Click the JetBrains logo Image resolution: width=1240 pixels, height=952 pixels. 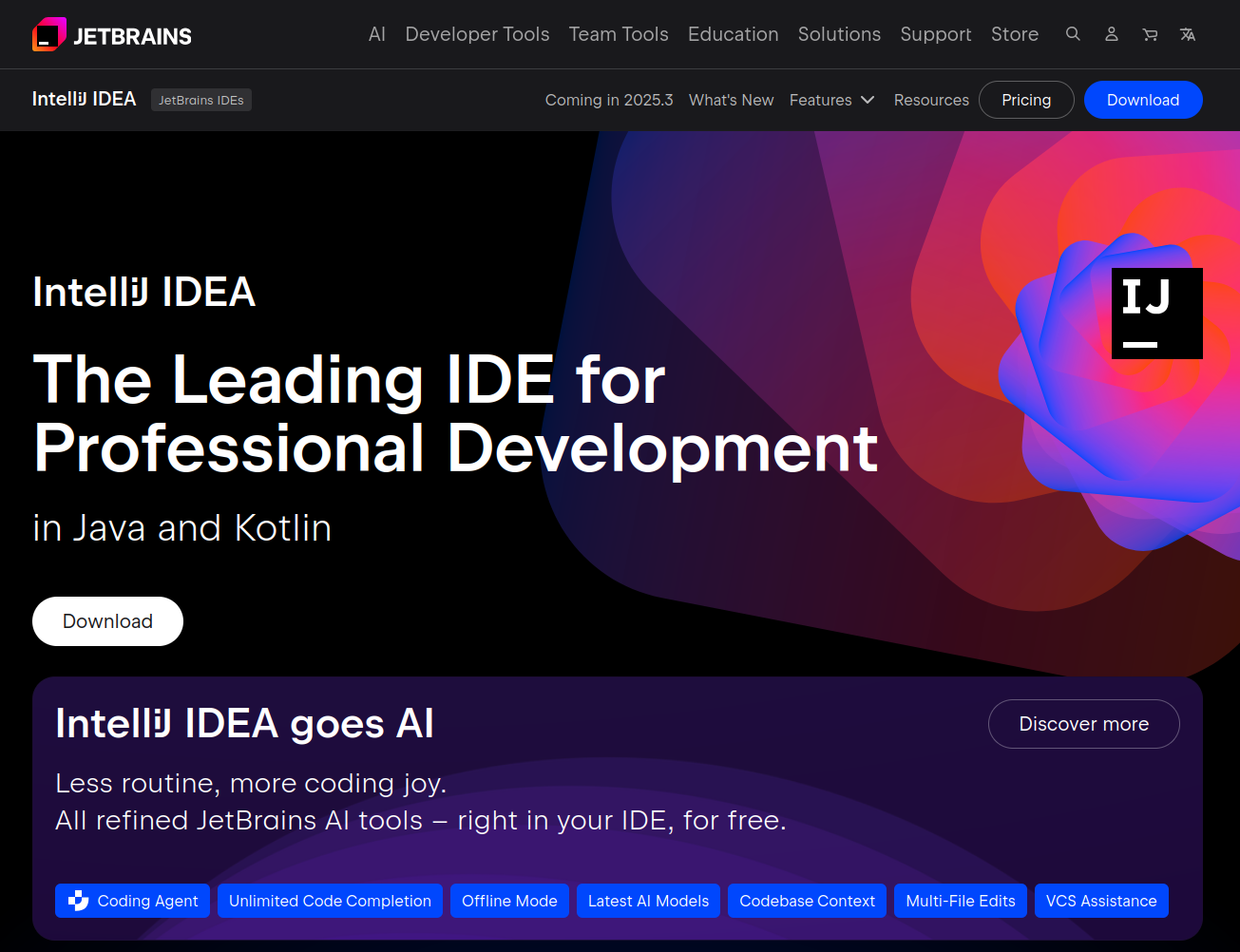111,34
